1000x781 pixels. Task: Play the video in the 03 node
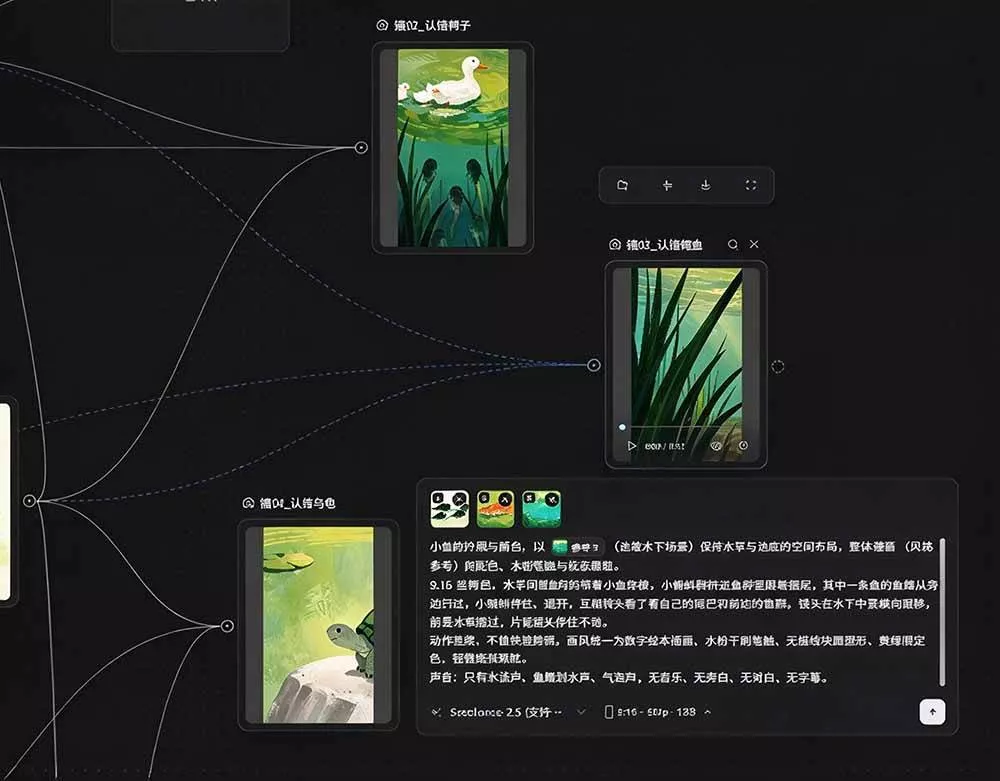click(631, 446)
